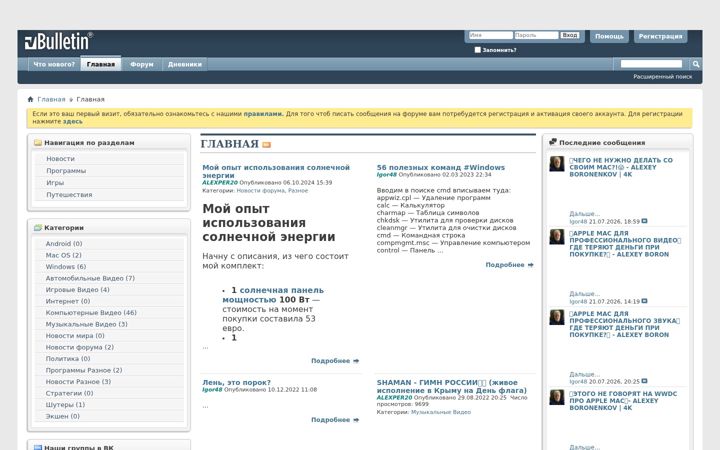
Task: Open the Mac OS (2) category
Action: click(x=63, y=255)
